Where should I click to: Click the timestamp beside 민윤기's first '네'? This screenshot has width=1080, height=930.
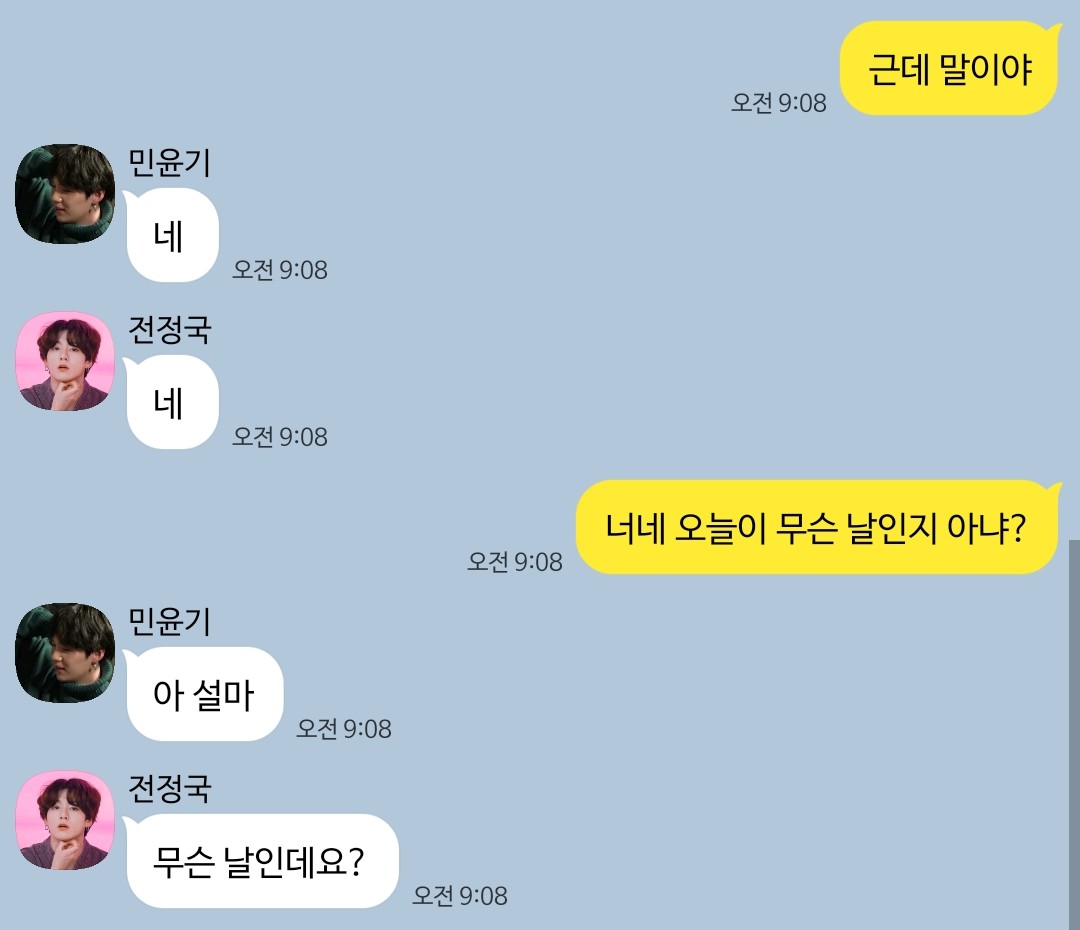click(x=280, y=269)
